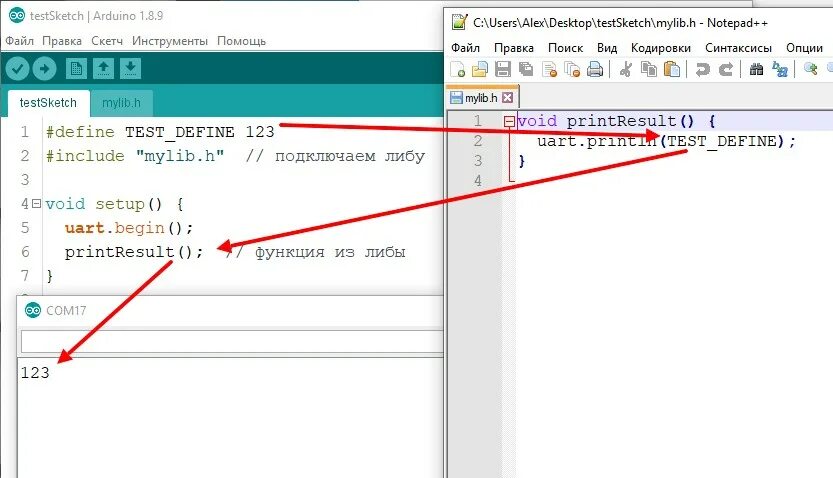Click "void printResult() {" in Notepad++
833x478 pixels.
click(616, 121)
